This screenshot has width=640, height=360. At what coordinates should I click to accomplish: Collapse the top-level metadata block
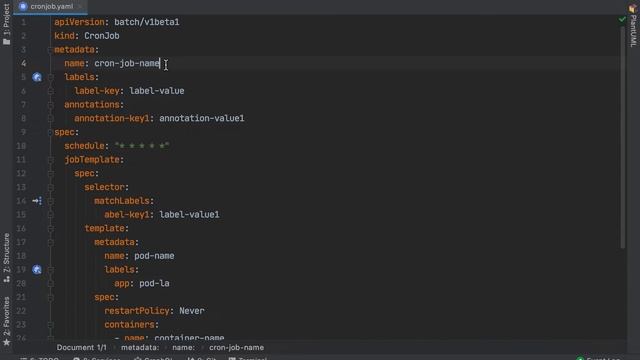coord(50,50)
